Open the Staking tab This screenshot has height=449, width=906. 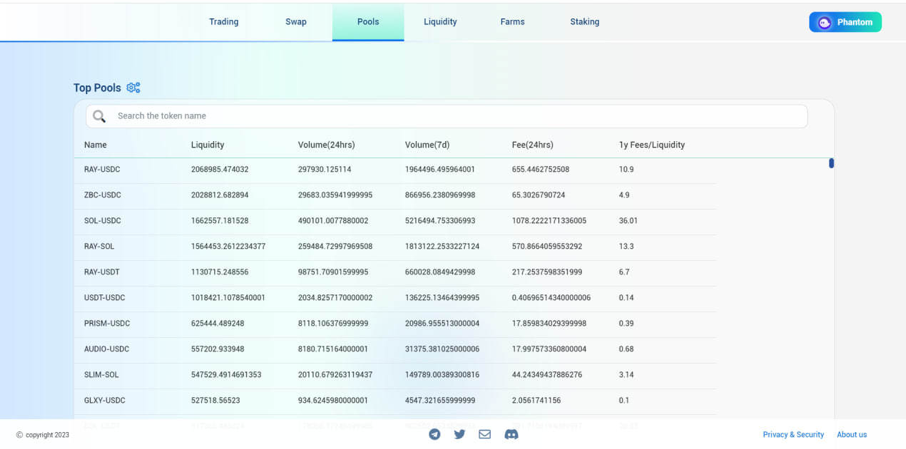(x=585, y=22)
